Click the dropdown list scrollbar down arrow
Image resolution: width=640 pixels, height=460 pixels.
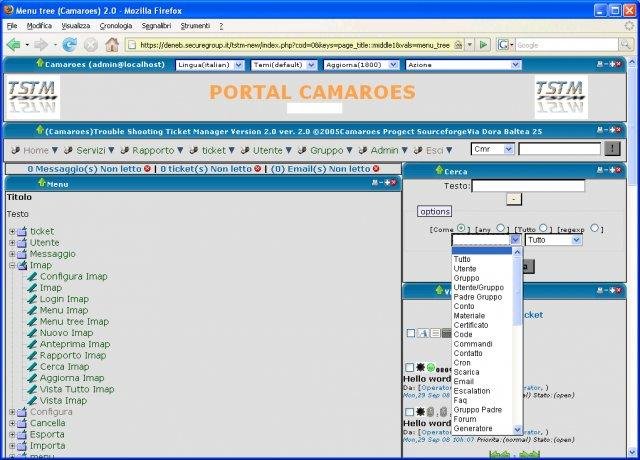click(517, 429)
